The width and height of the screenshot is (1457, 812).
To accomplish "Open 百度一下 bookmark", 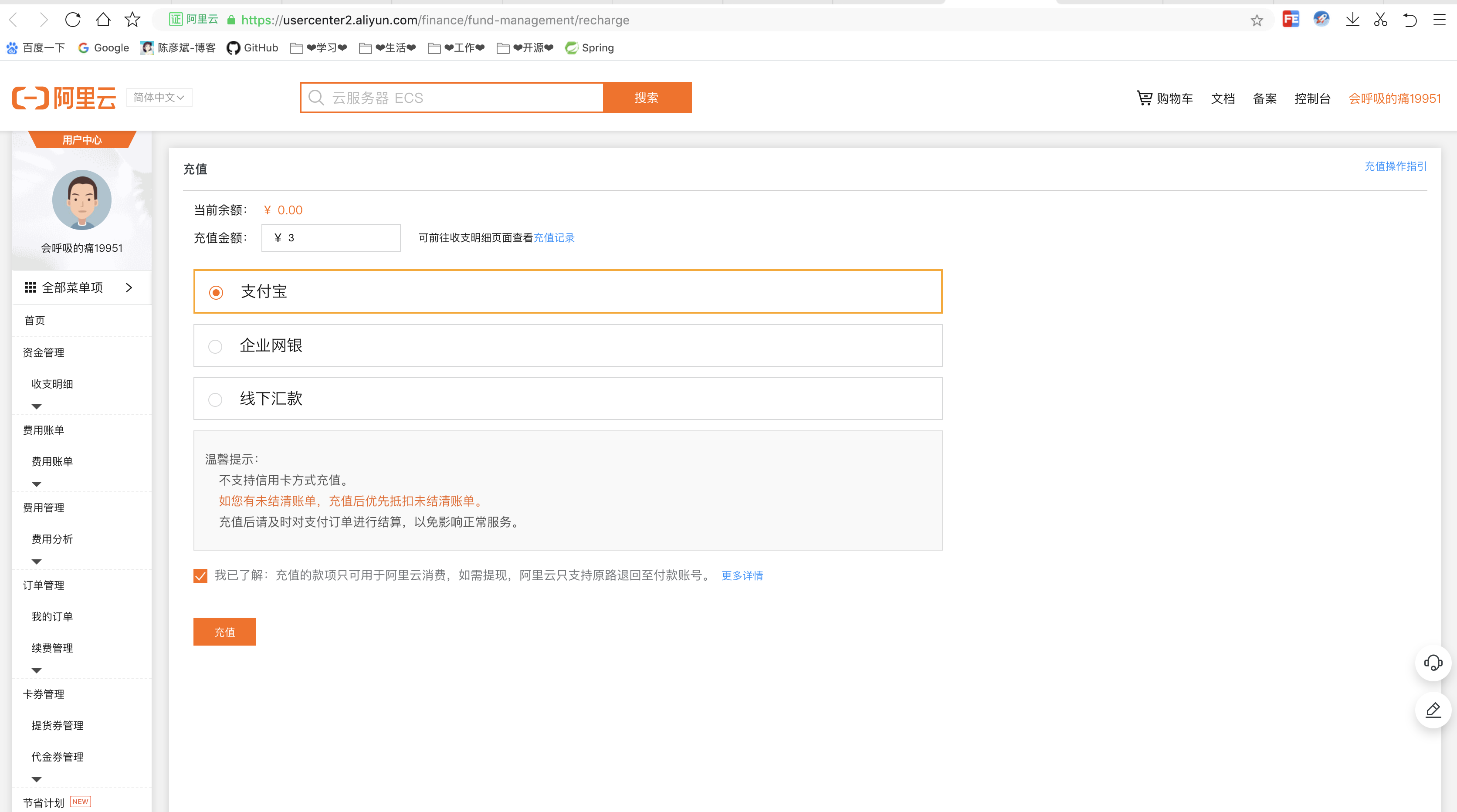I will 36,47.
